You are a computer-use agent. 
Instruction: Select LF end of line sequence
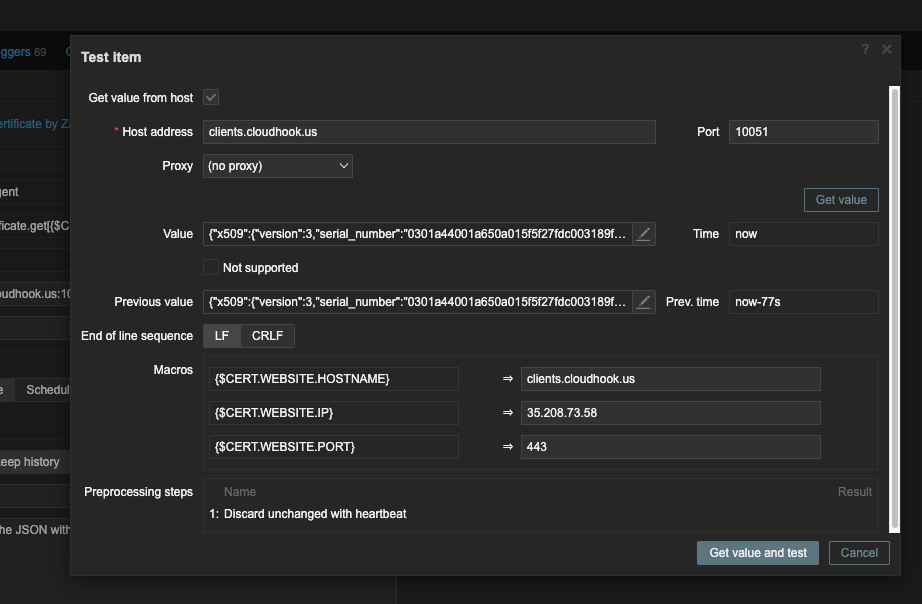click(x=222, y=336)
